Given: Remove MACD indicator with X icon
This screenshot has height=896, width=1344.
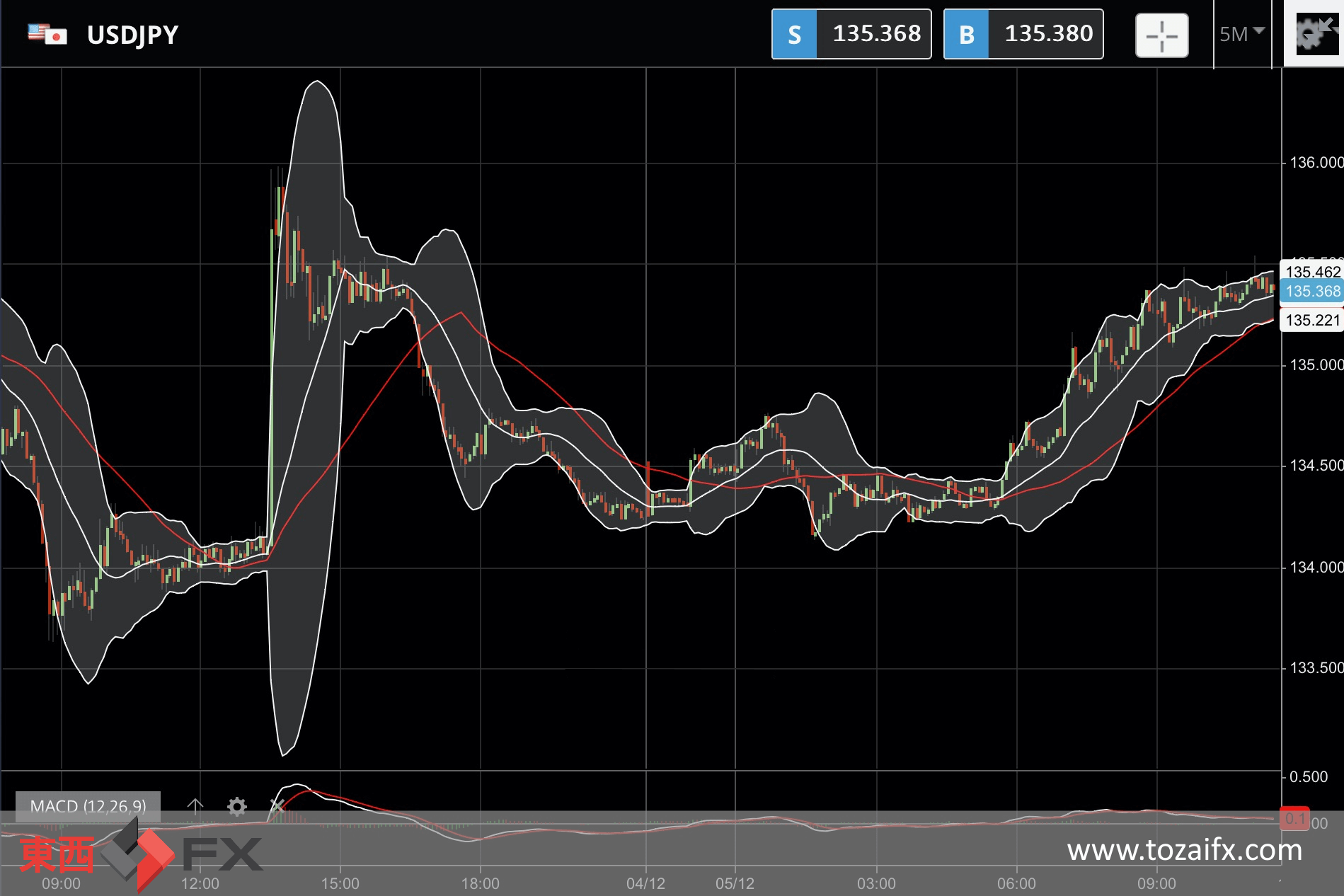Looking at the screenshot, I should pos(277,806).
